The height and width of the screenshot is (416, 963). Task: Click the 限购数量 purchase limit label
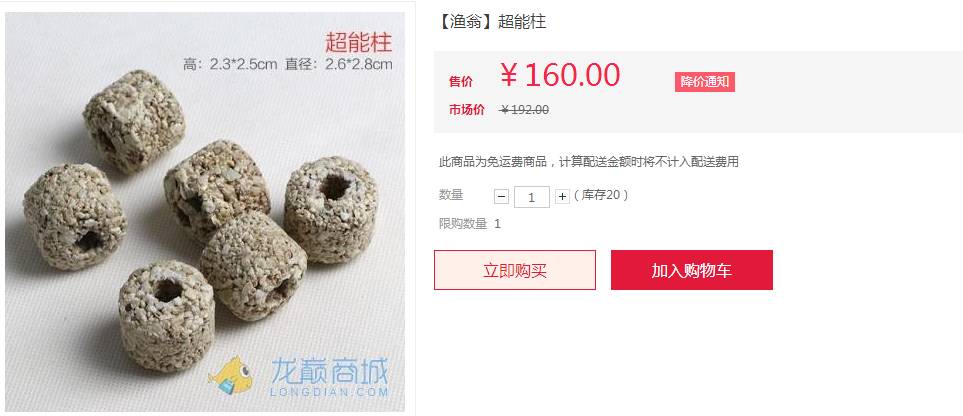coord(463,224)
